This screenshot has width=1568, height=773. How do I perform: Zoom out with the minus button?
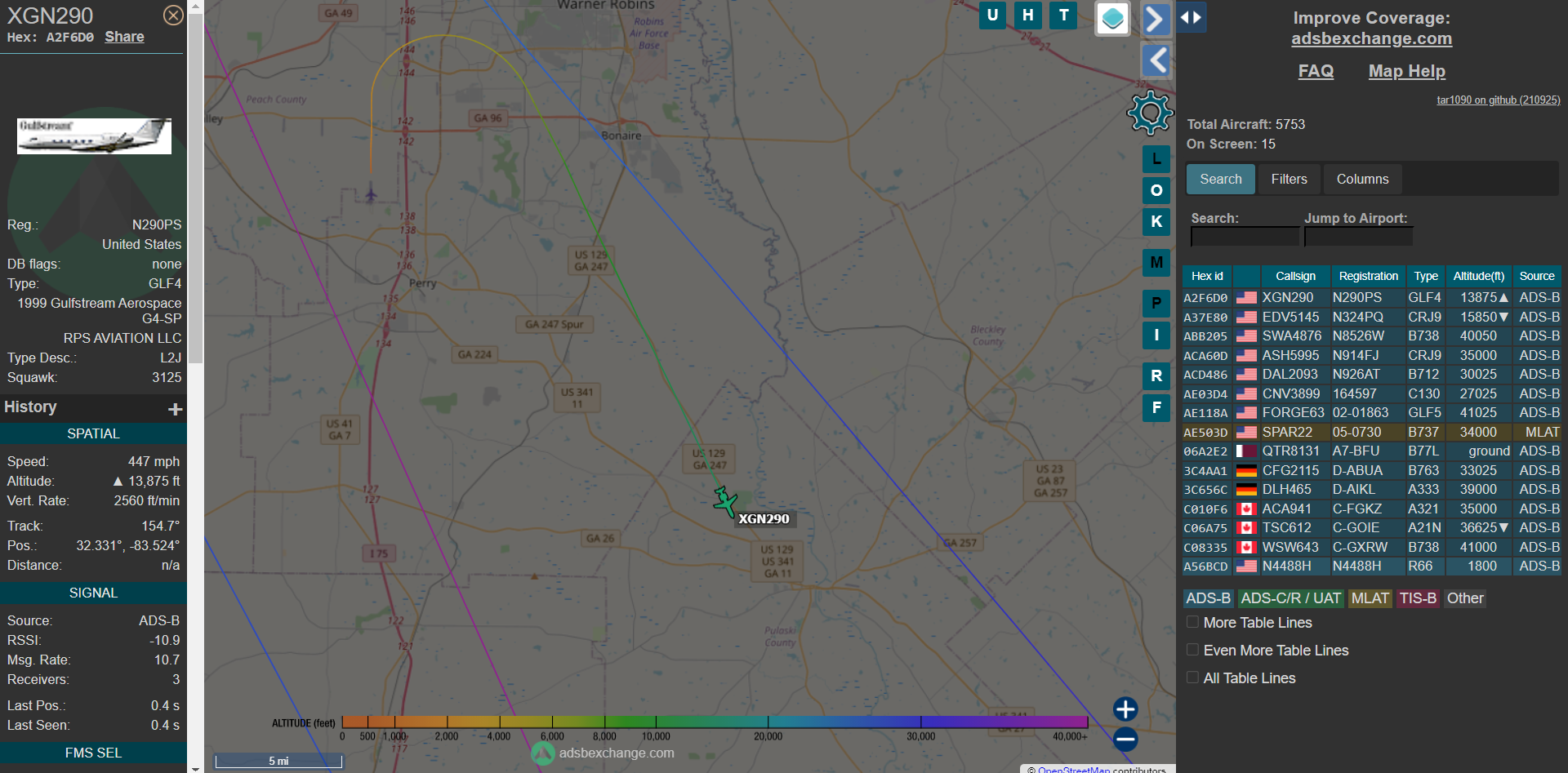coord(1125,740)
